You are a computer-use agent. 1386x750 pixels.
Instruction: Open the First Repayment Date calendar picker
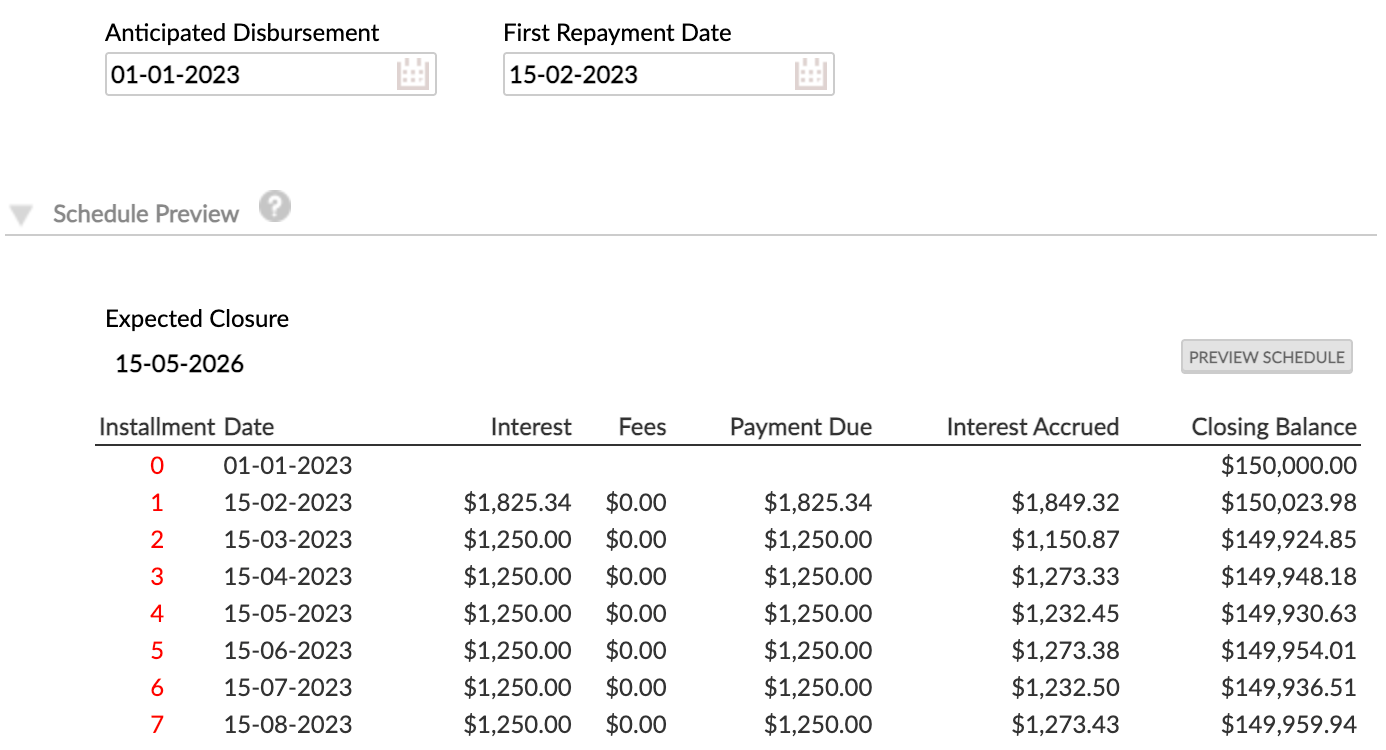[x=810, y=75]
